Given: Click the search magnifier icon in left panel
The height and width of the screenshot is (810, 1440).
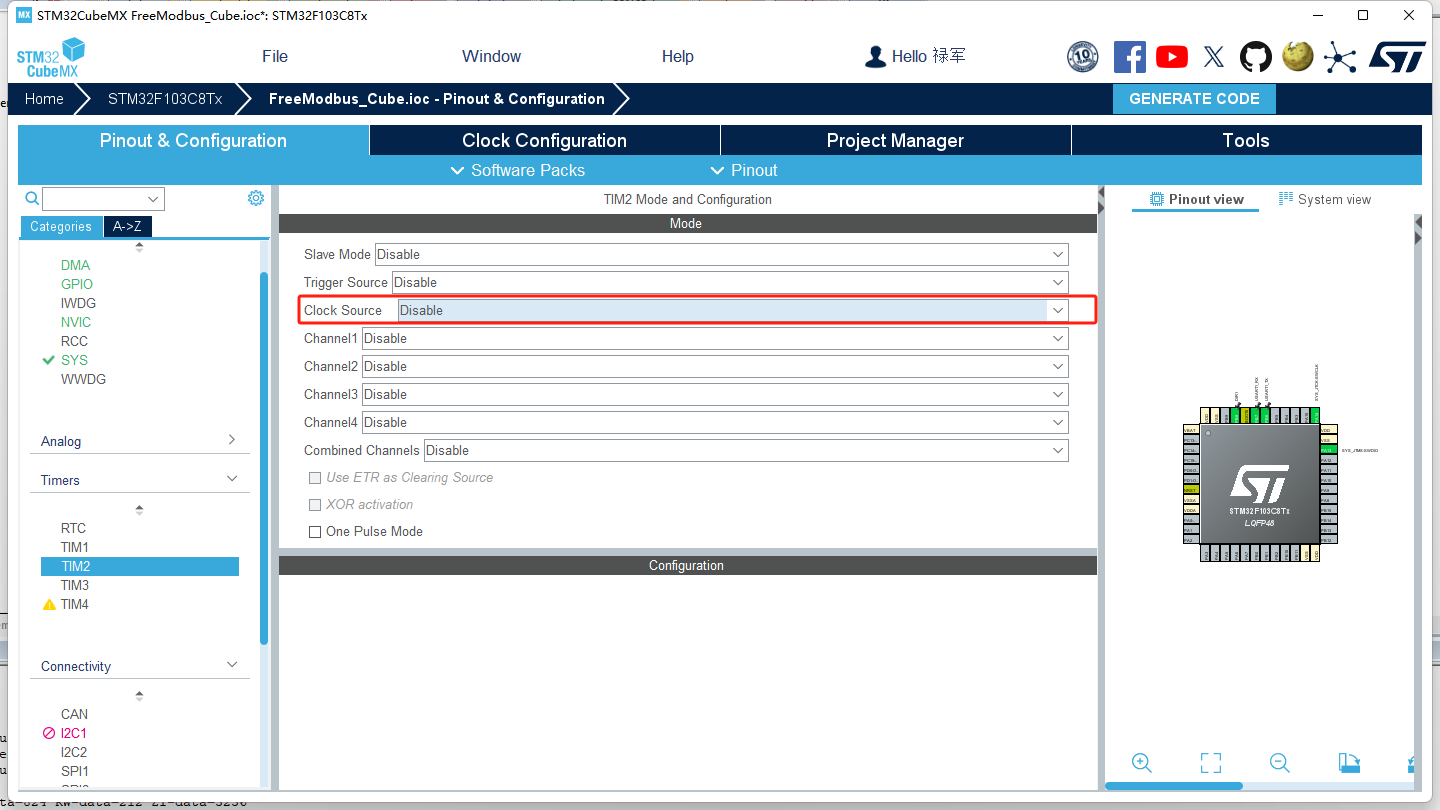Looking at the screenshot, I should click(32, 198).
